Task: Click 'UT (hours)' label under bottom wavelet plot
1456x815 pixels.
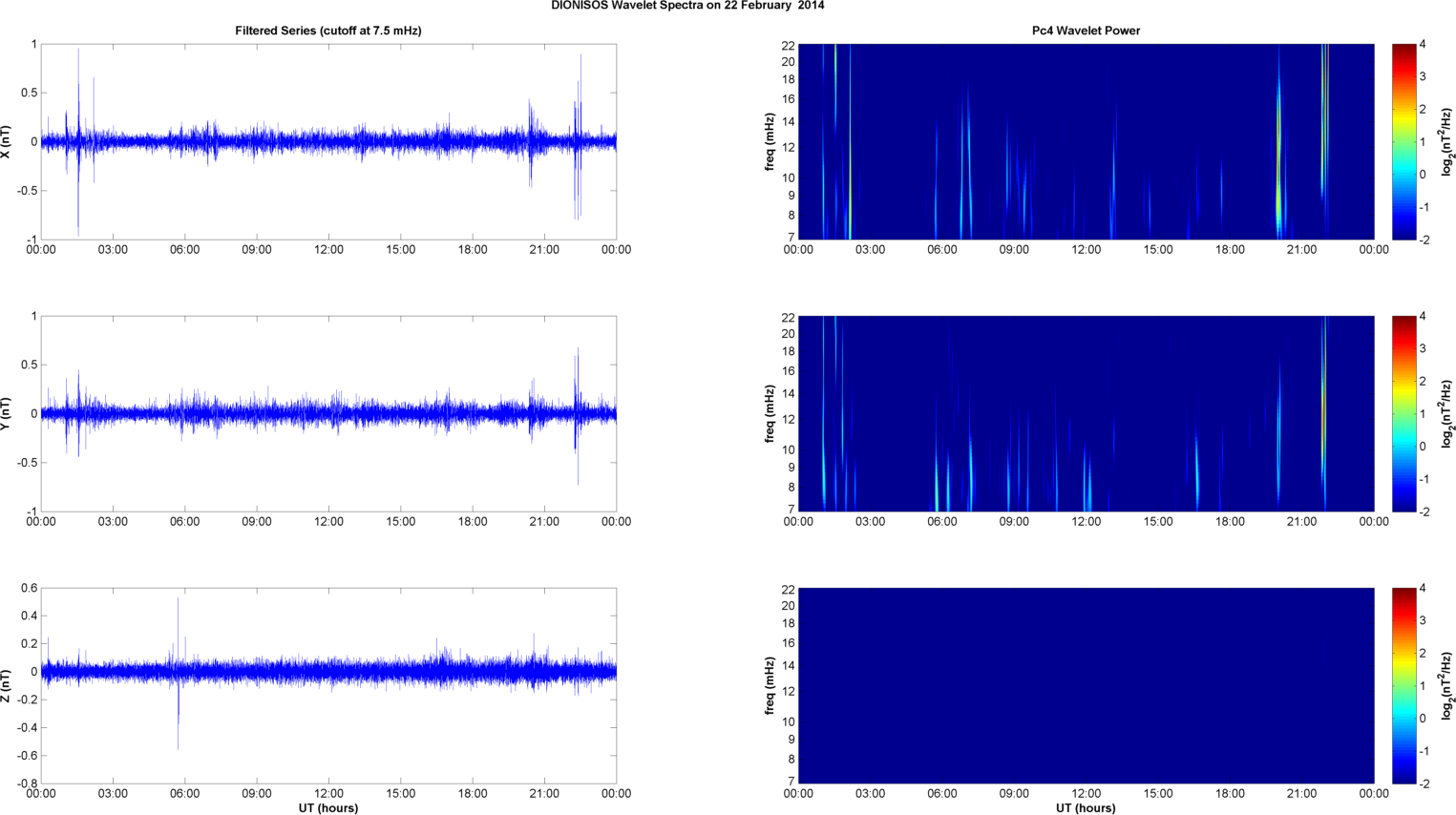Action: click(x=1086, y=808)
